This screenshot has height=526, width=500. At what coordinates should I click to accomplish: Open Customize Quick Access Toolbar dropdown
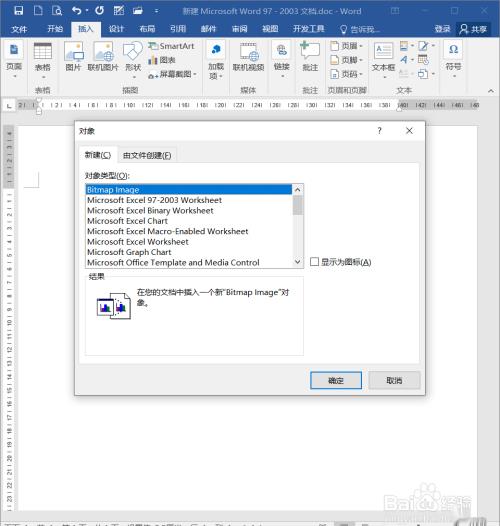click(x=156, y=11)
